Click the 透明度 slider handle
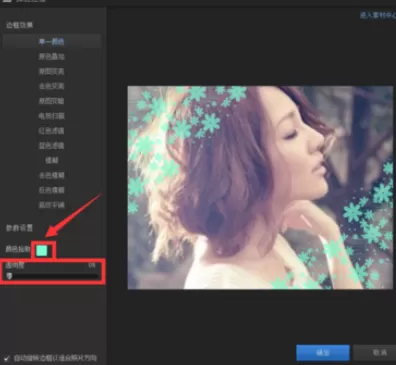The width and height of the screenshot is (396, 365). pos(10,276)
